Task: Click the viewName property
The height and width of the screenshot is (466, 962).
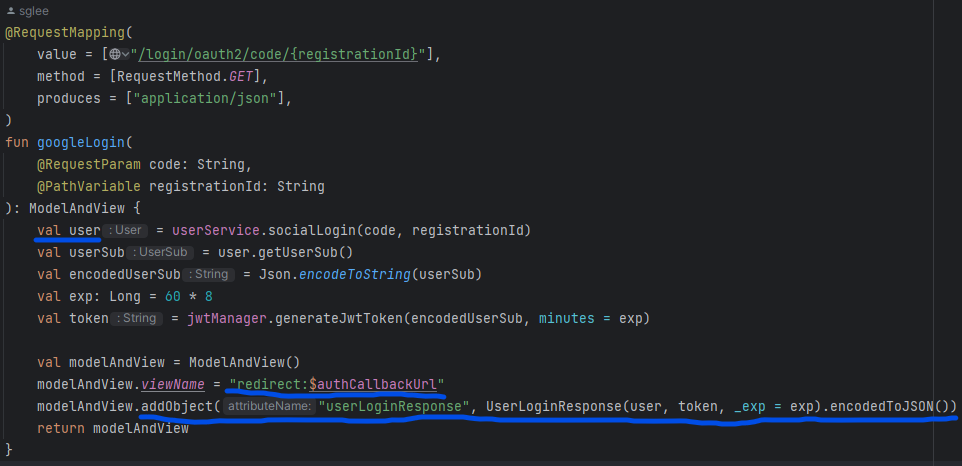Action: point(173,384)
